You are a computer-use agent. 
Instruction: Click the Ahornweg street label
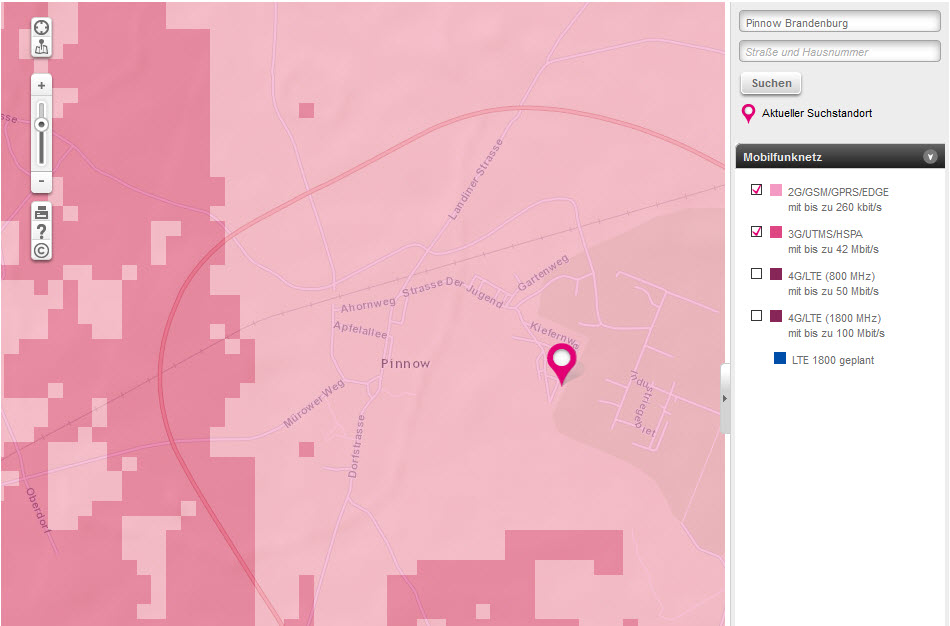point(368,305)
